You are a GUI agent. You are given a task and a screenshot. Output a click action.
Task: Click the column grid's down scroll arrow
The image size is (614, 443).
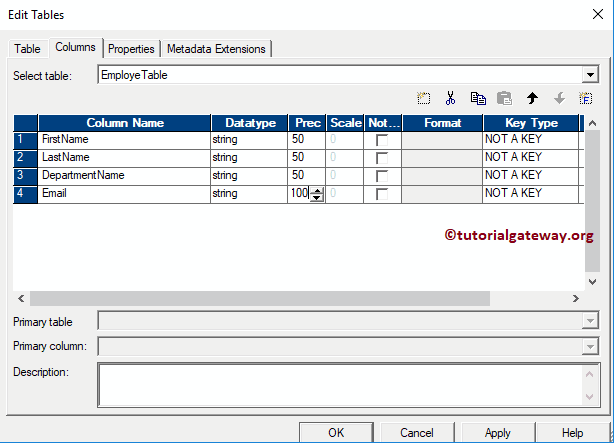[x=592, y=282]
